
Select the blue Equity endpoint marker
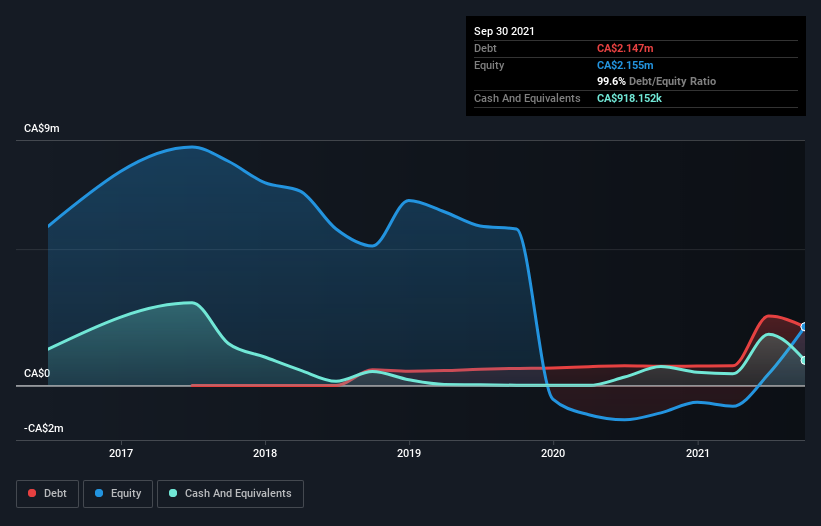click(805, 327)
